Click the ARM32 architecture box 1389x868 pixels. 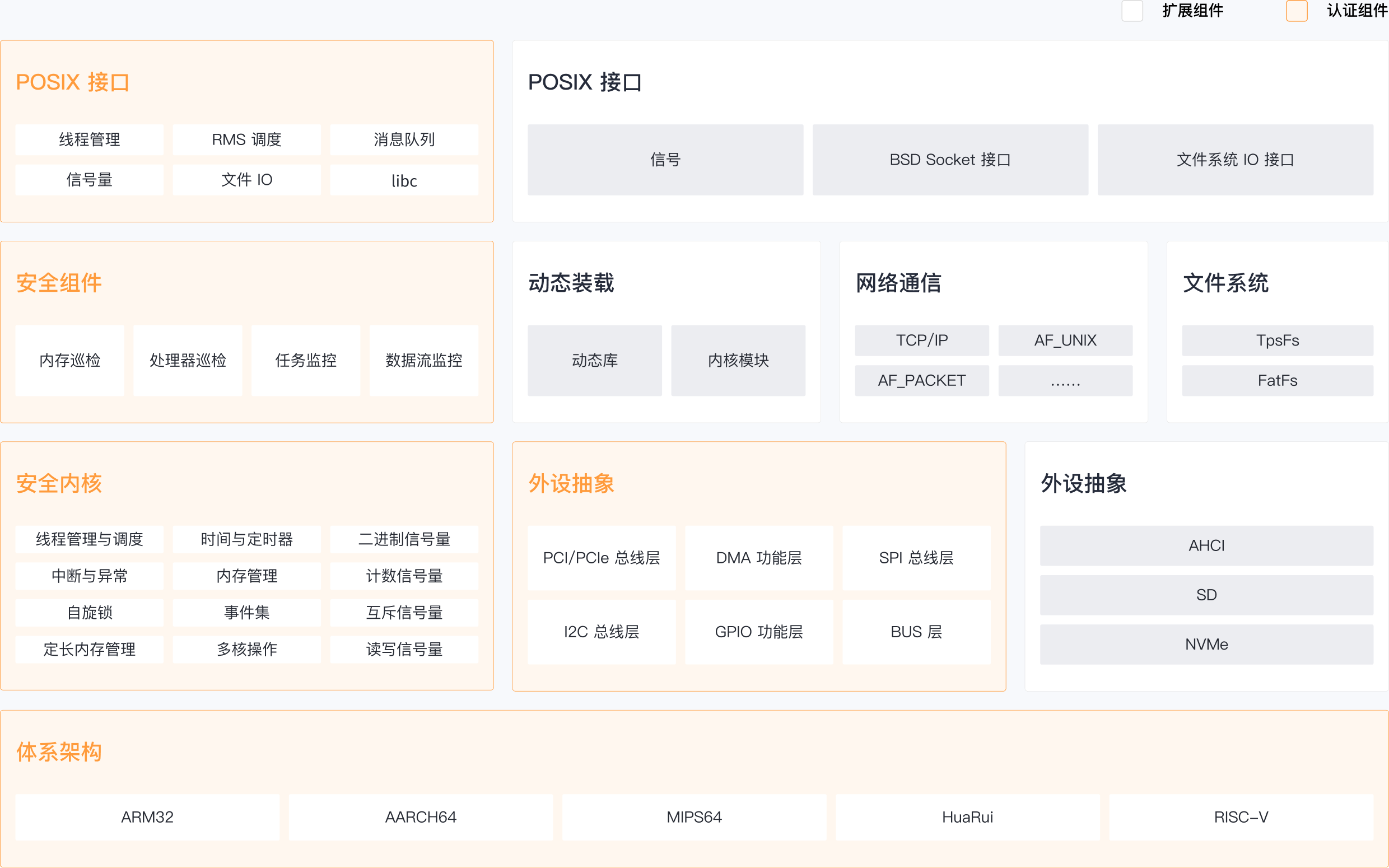point(147,817)
